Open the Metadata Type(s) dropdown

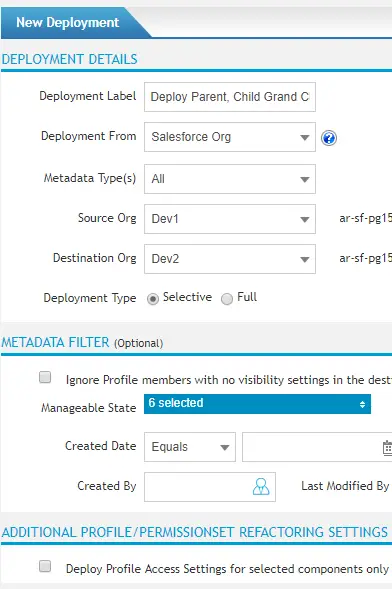click(x=230, y=179)
